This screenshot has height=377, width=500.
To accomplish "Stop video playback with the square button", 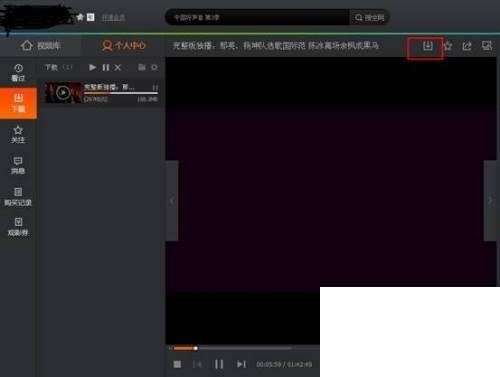I will [177, 364].
